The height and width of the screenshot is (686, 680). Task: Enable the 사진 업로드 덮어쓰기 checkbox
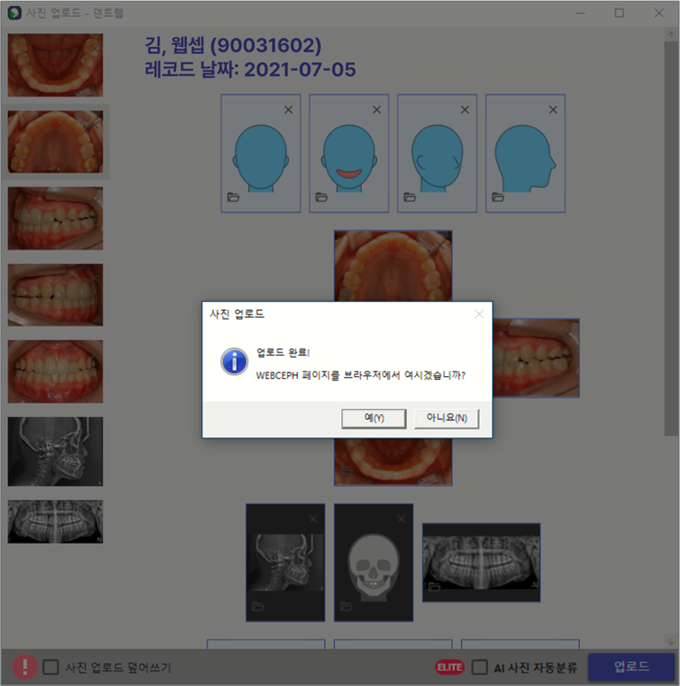[51, 667]
